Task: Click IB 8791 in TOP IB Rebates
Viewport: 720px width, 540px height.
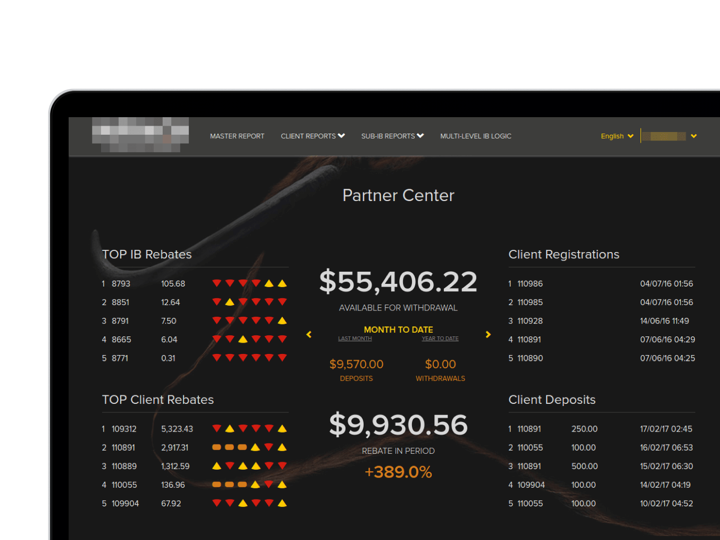Action: pyautogui.click(x=120, y=321)
